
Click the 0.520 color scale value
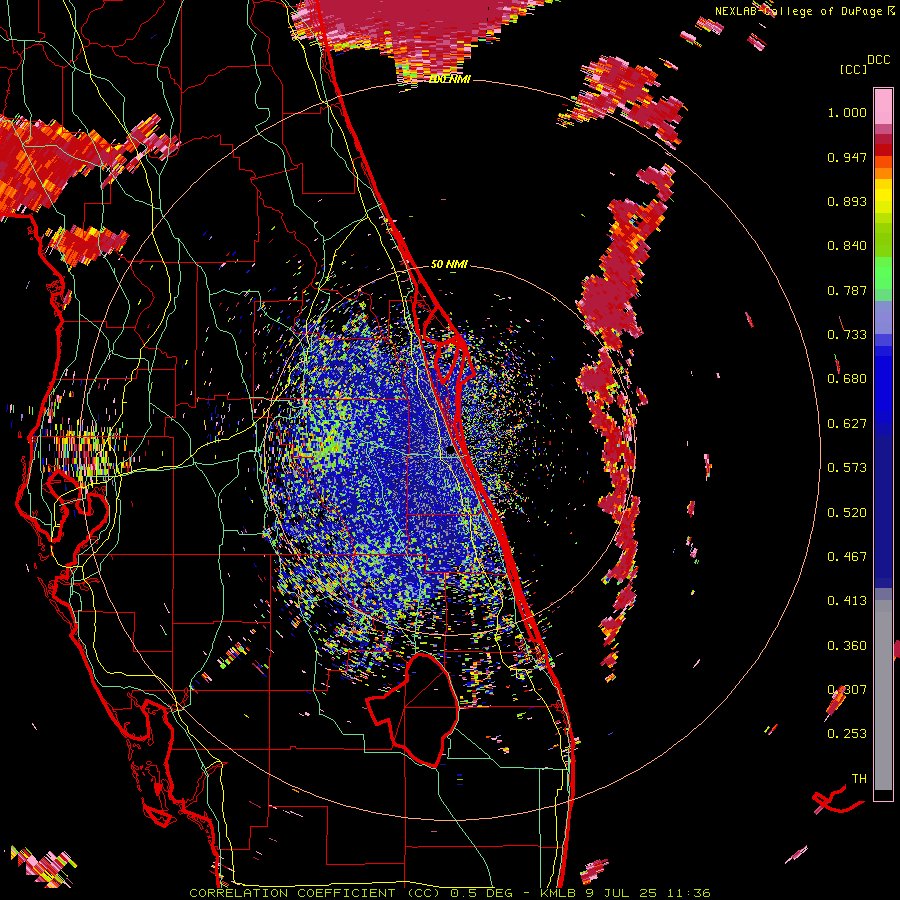[847, 513]
